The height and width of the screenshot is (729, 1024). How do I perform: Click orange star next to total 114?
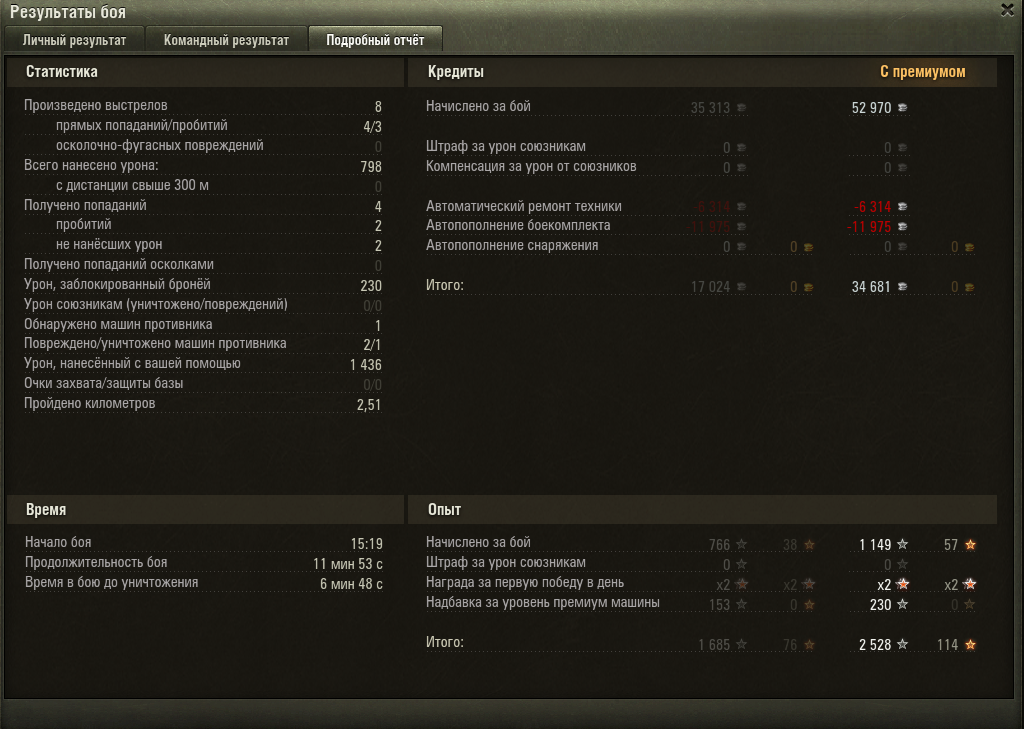970,644
